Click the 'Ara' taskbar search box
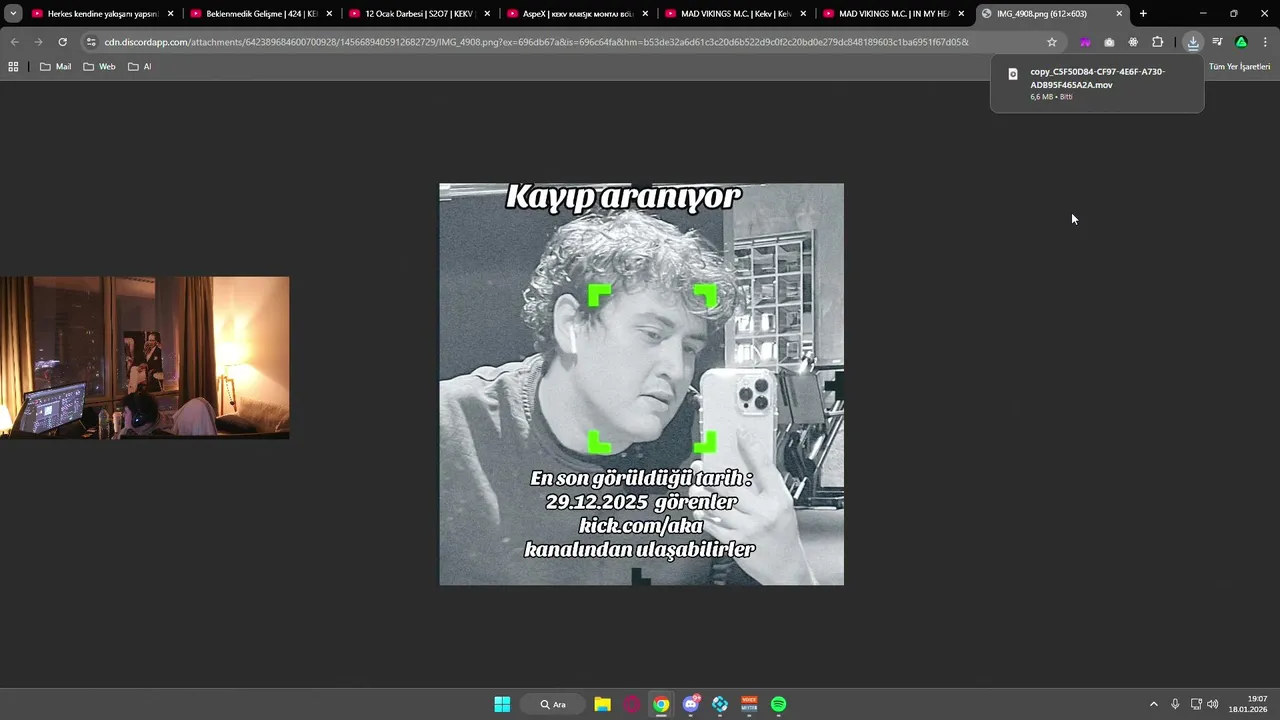1280x720 pixels. click(553, 704)
